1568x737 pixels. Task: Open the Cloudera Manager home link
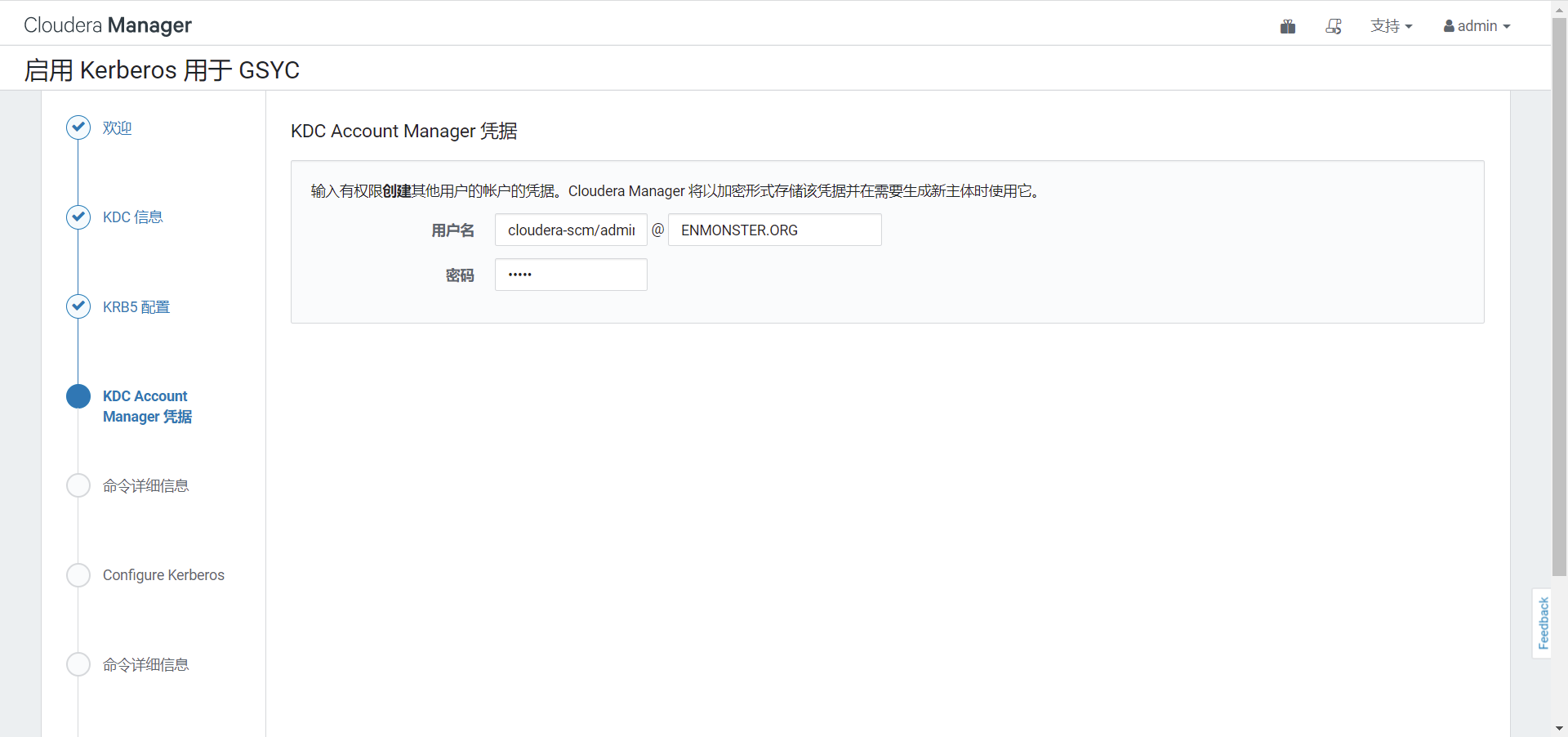coord(107,25)
